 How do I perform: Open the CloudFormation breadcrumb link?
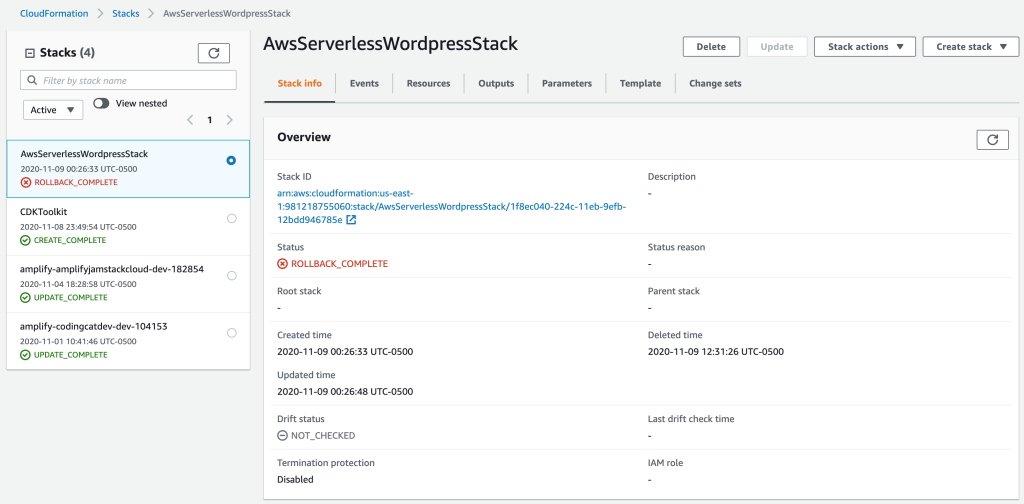click(x=55, y=13)
